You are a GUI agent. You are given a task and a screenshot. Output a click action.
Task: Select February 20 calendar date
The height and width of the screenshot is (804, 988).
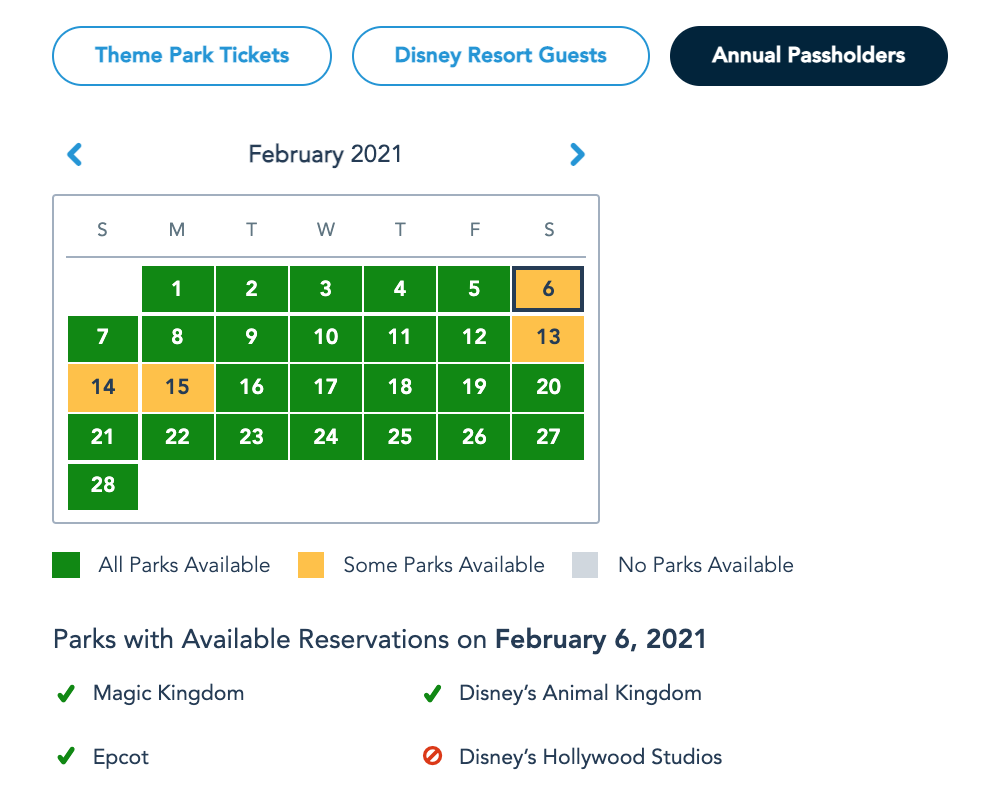[x=548, y=387]
